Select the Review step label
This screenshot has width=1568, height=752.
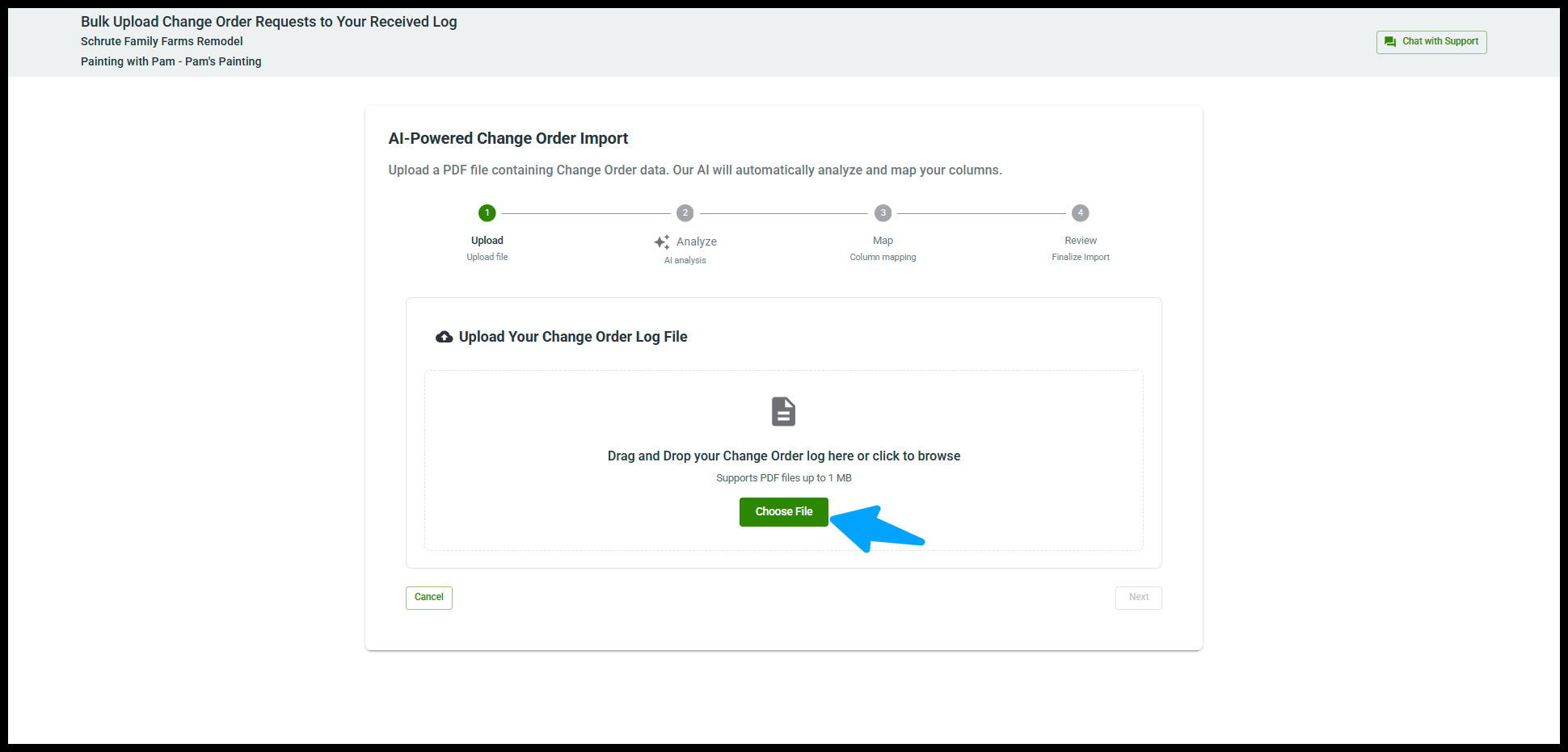(x=1081, y=241)
